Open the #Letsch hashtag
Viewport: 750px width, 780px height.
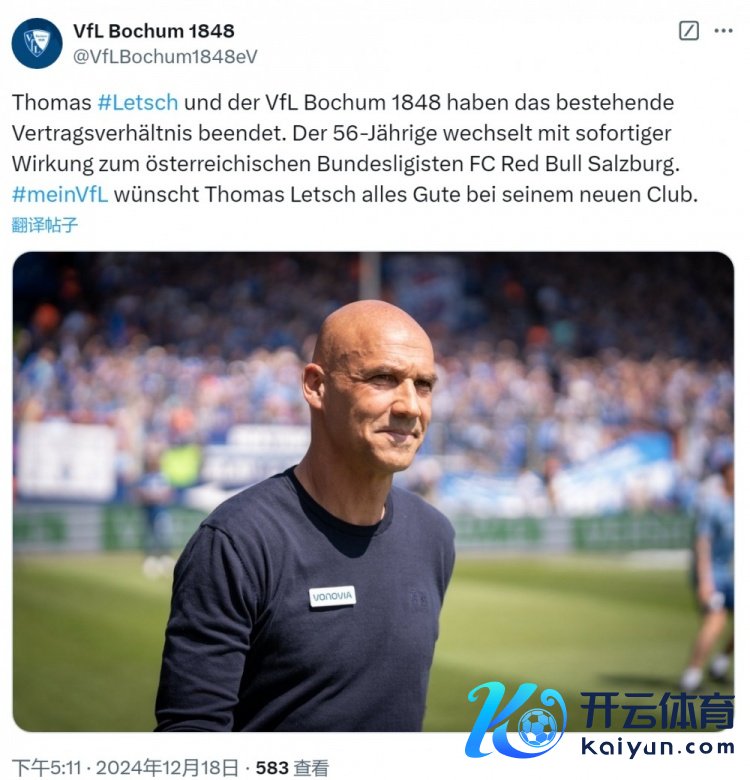[x=138, y=102]
